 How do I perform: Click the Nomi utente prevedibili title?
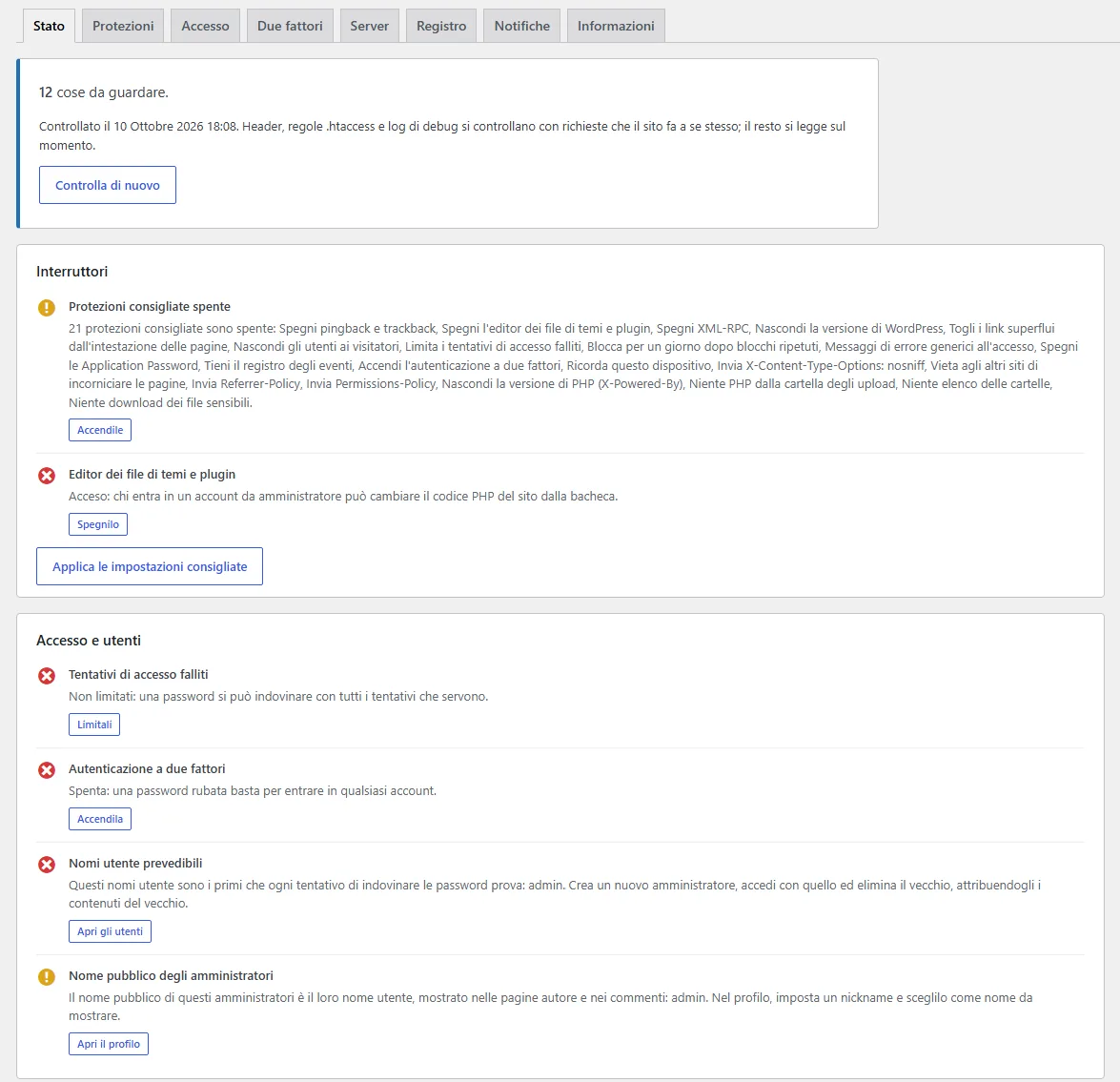[x=135, y=863]
